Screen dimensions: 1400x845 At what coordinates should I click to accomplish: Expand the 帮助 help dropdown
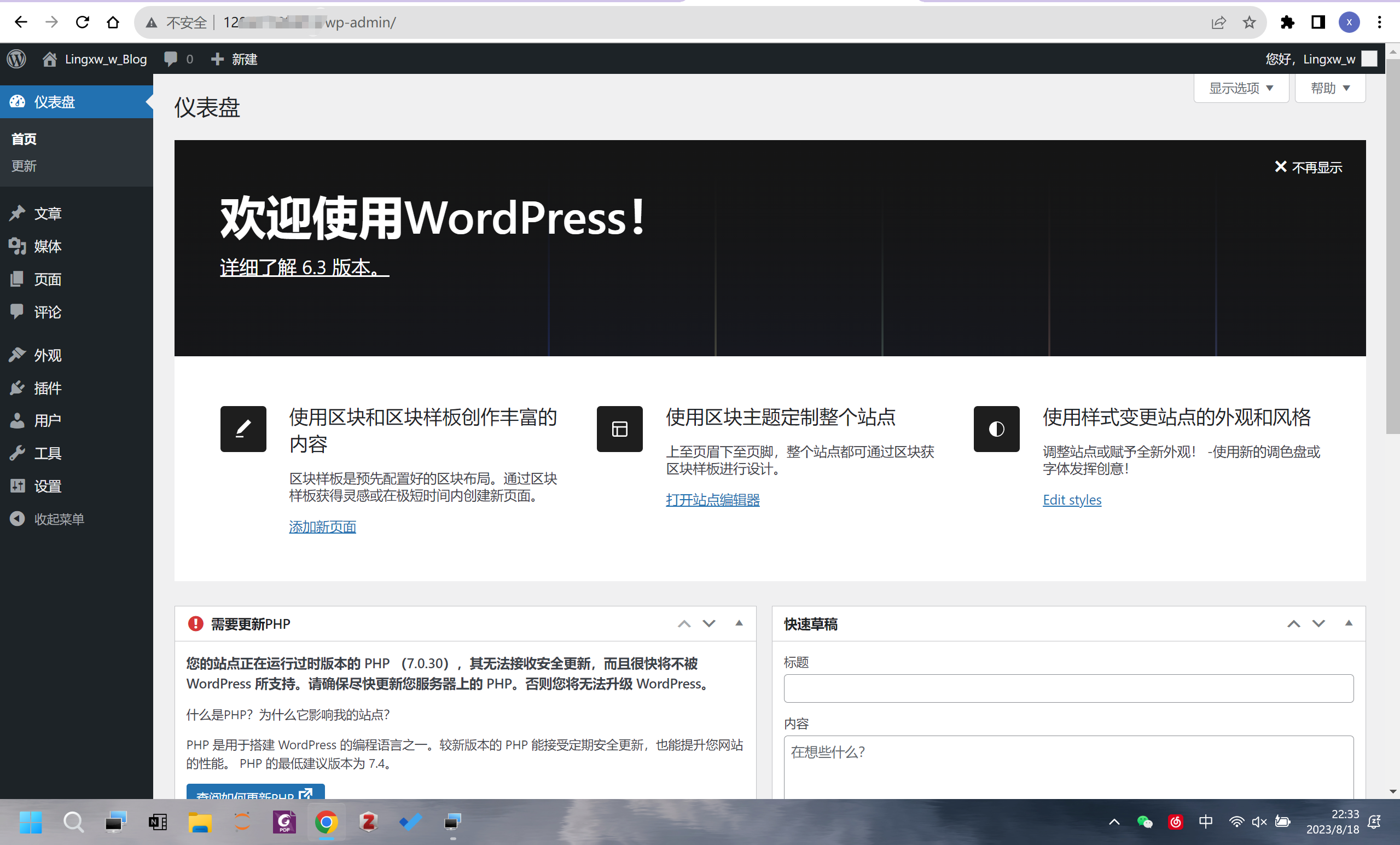pos(1330,88)
